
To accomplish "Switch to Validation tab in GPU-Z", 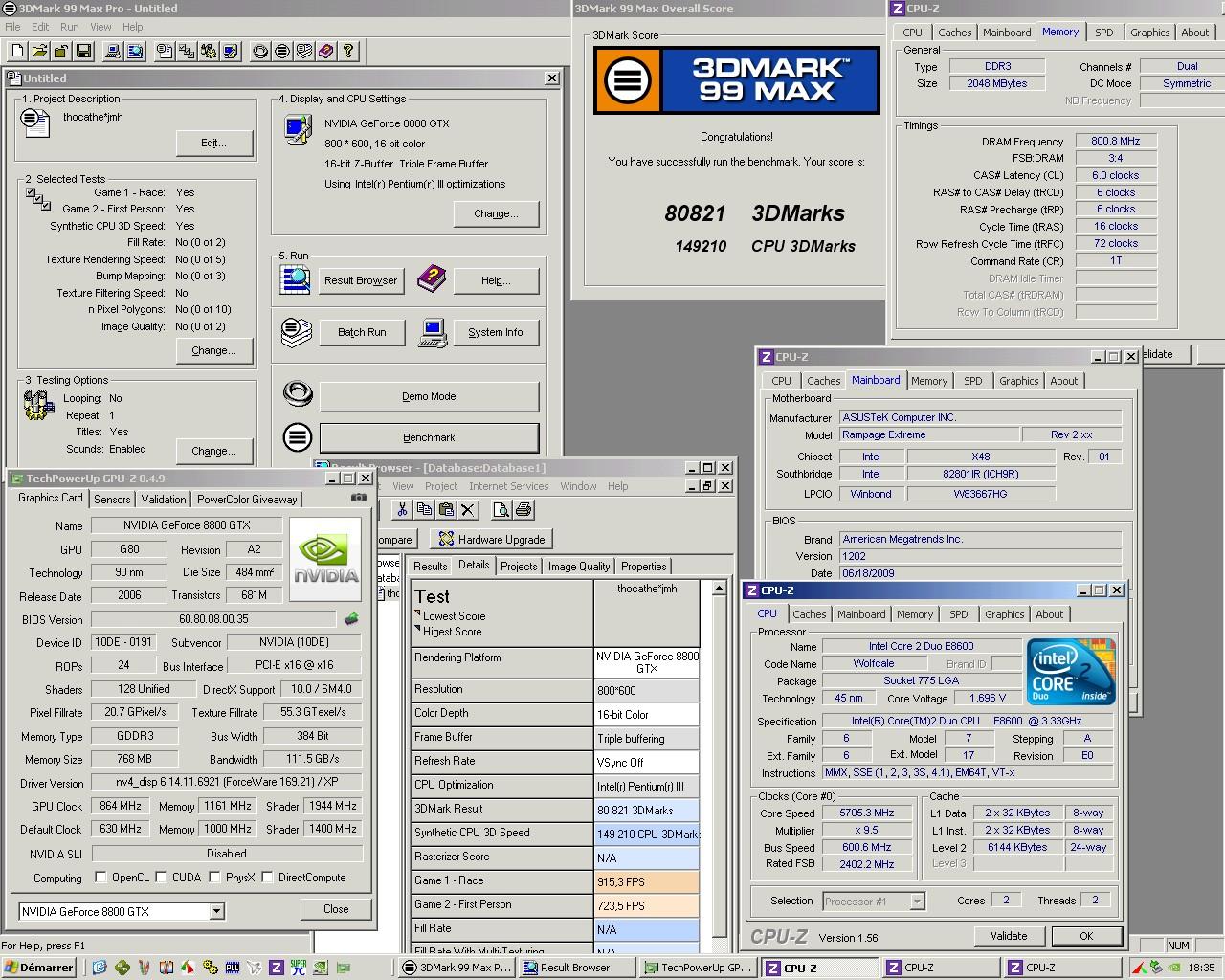I will [x=164, y=499].
